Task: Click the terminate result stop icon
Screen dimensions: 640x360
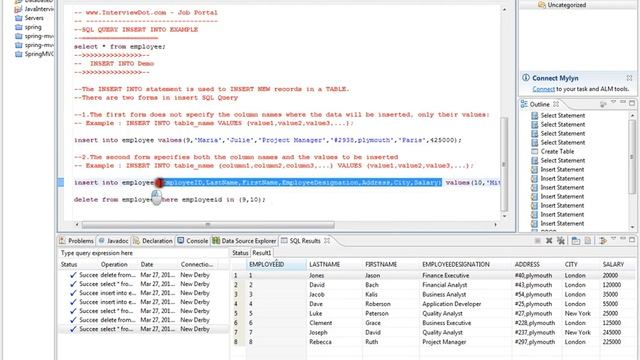Action: [538, 241]
